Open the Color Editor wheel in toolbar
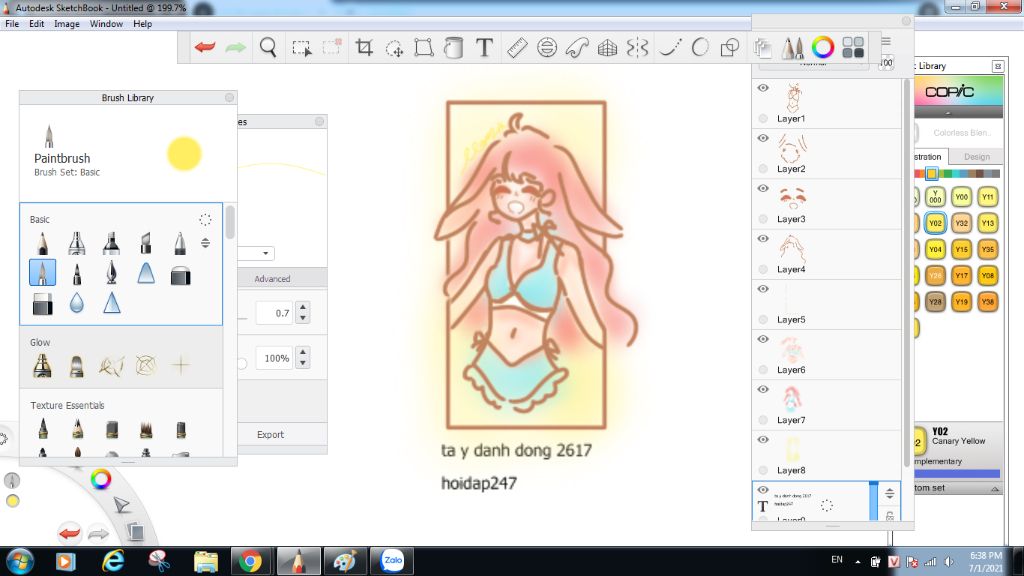Screen dimensions: 1024x576 (x=823, y=48)
